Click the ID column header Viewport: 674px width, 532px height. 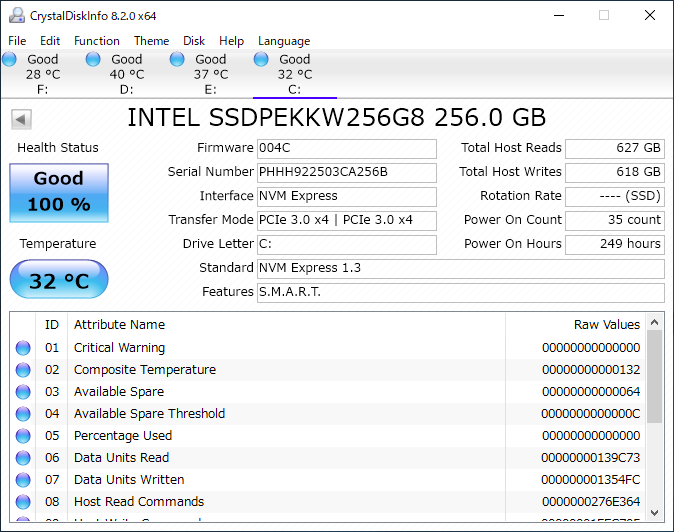tap(52, 324)
